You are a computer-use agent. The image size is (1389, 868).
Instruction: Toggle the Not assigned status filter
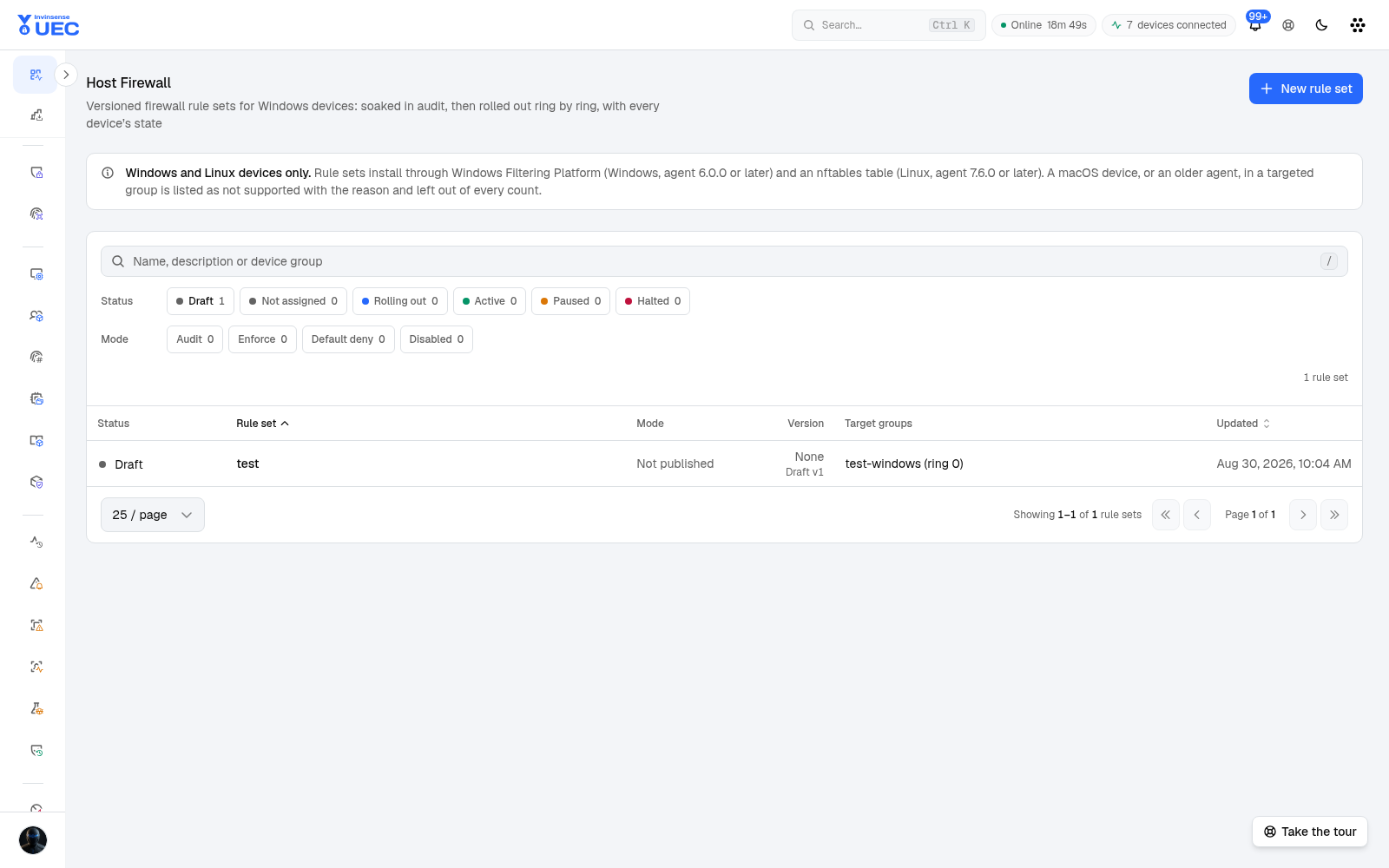(293, 301)
